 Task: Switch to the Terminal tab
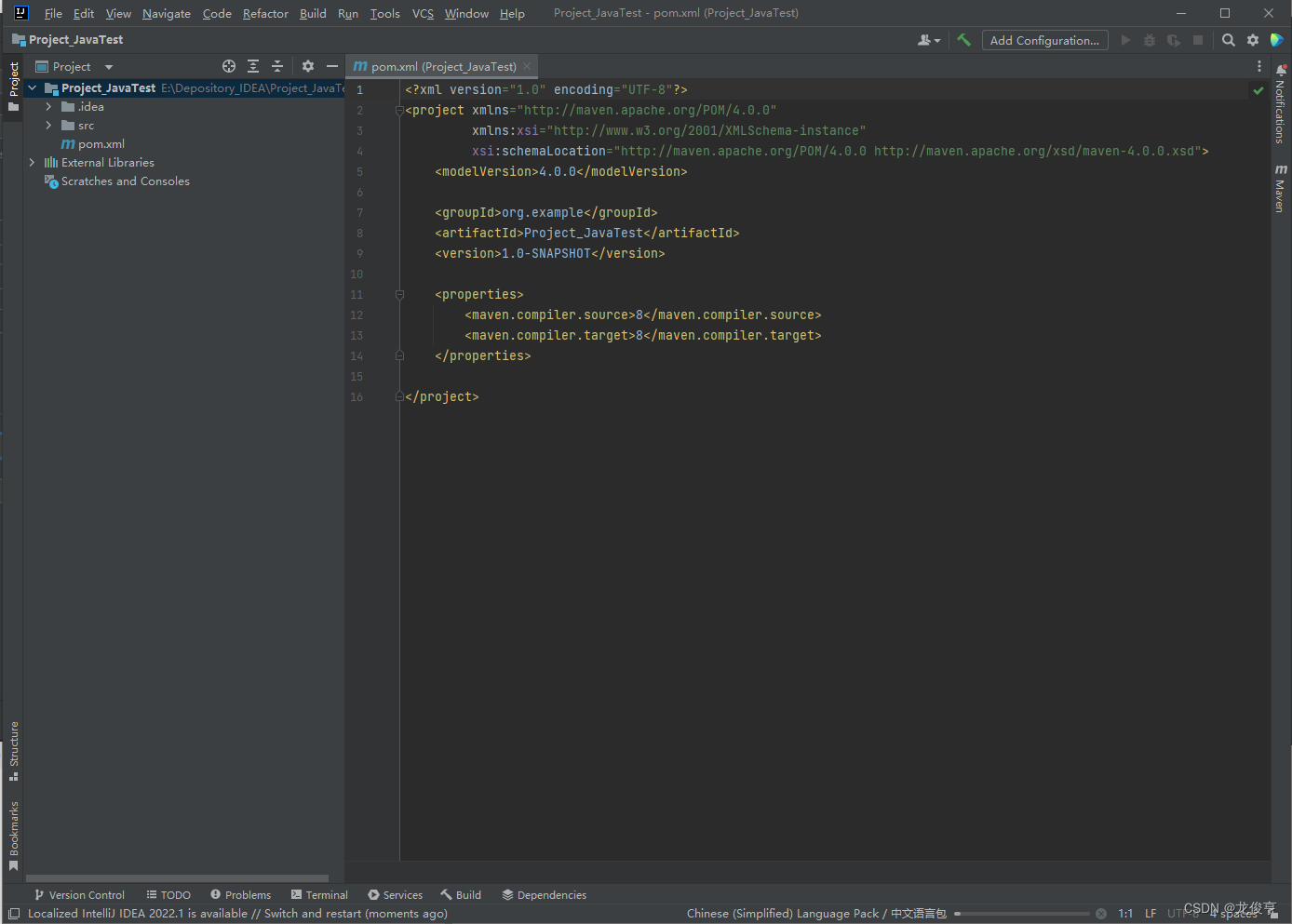(319, 895)
